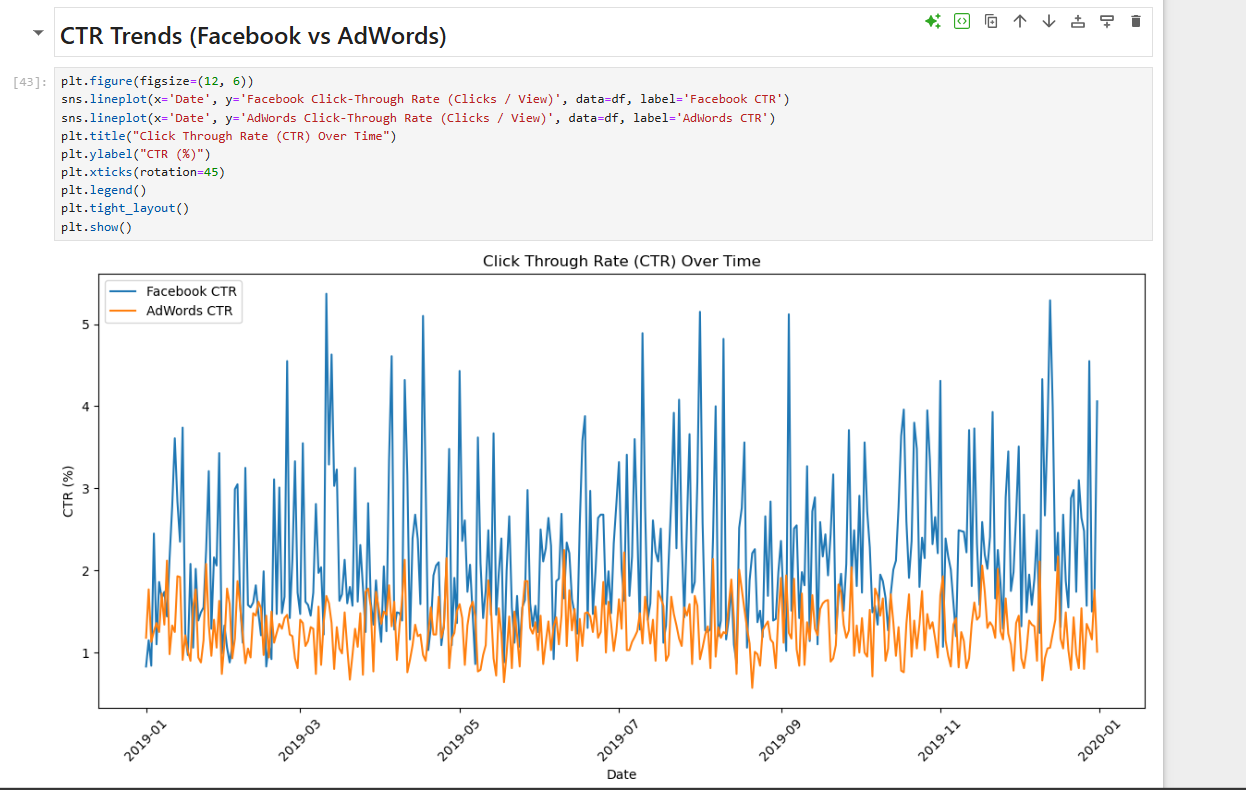Insert a new cell above via toolbar icon
Screen dimensions: 1246x790
click(x=1077, y=21)
